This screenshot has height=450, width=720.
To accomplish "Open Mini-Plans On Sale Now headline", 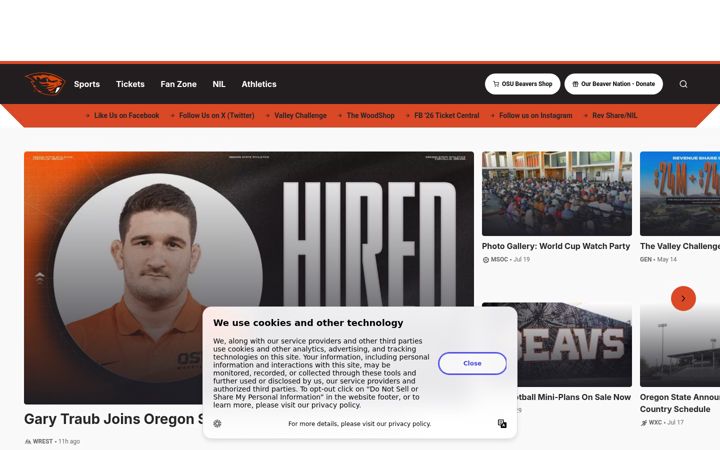I will point(574,397).
